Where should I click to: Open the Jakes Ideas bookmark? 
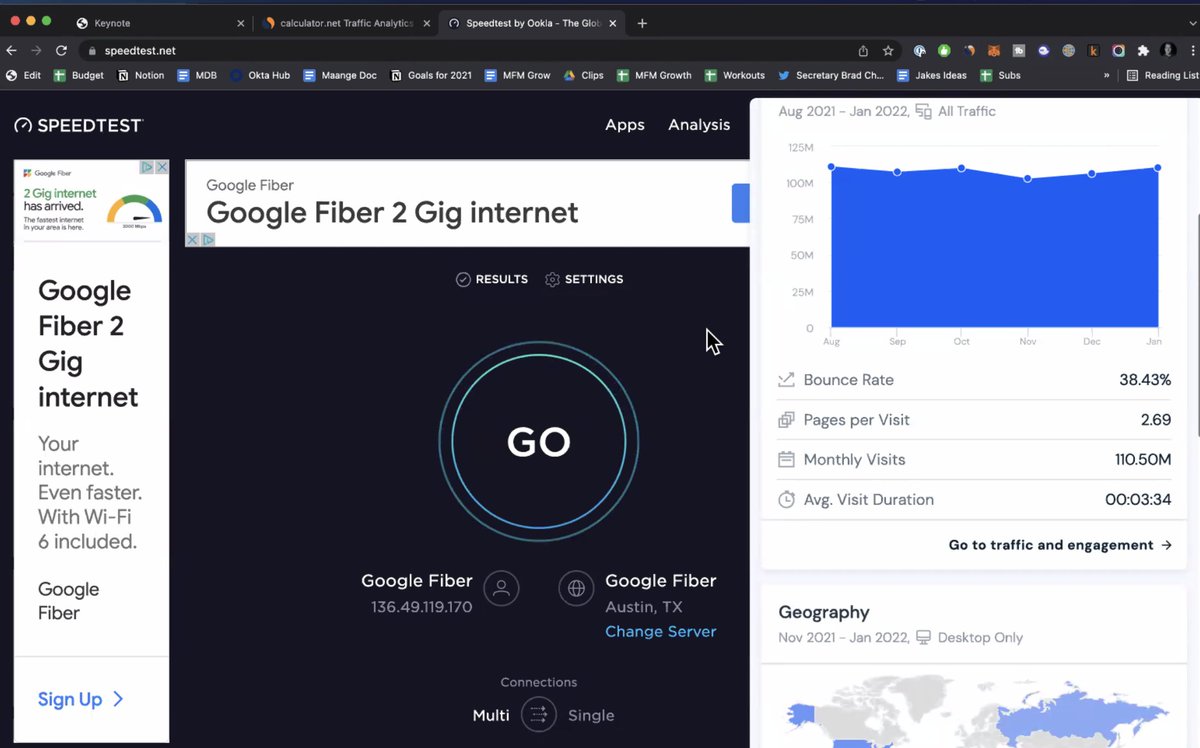pos(932,75)
